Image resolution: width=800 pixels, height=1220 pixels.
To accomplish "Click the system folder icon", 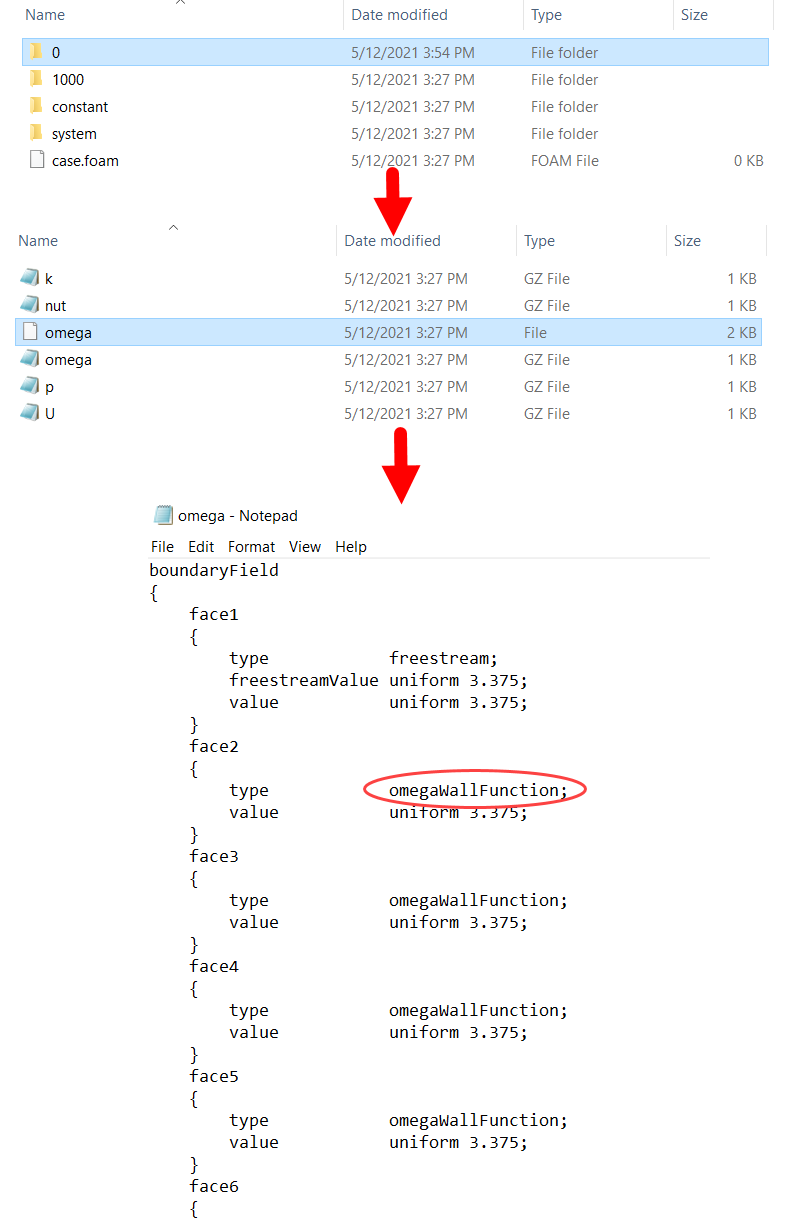I will 36,133.
